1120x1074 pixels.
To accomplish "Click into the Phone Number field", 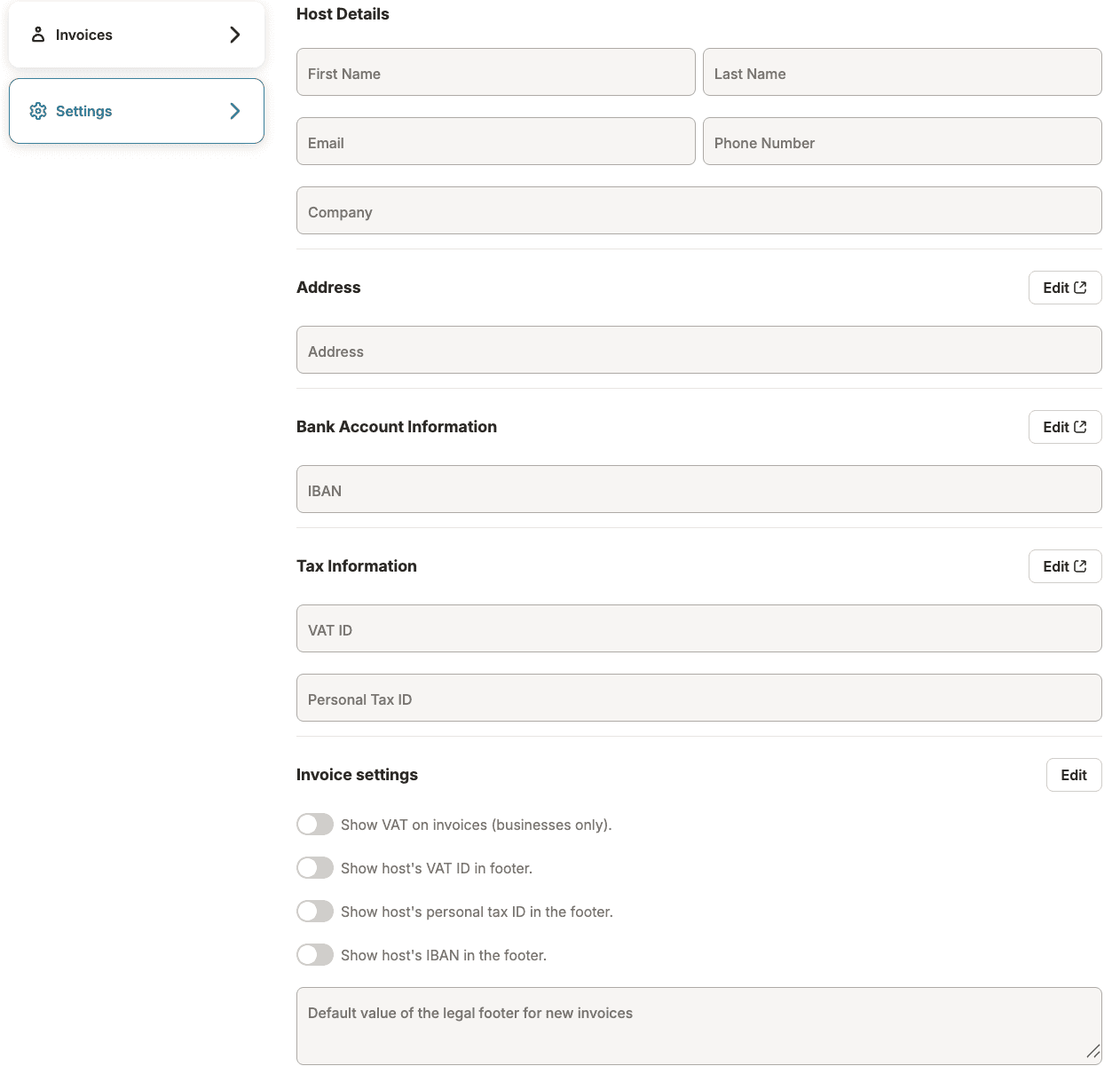I will (x=902, y=142).
